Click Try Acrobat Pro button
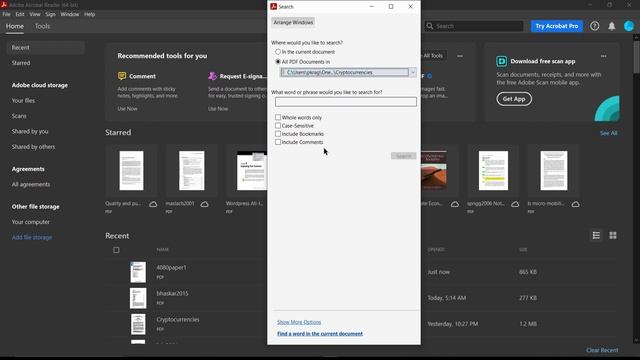 [557, 26]
